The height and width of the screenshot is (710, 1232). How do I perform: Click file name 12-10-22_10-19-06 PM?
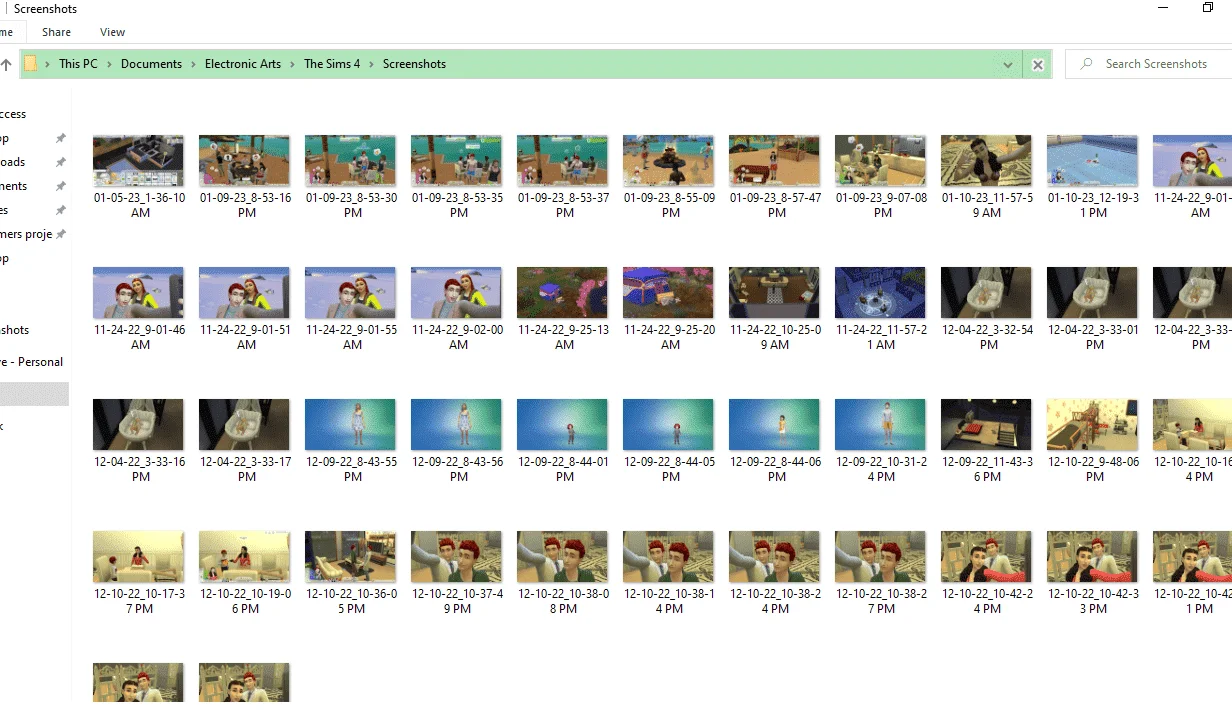coord(246,601)
